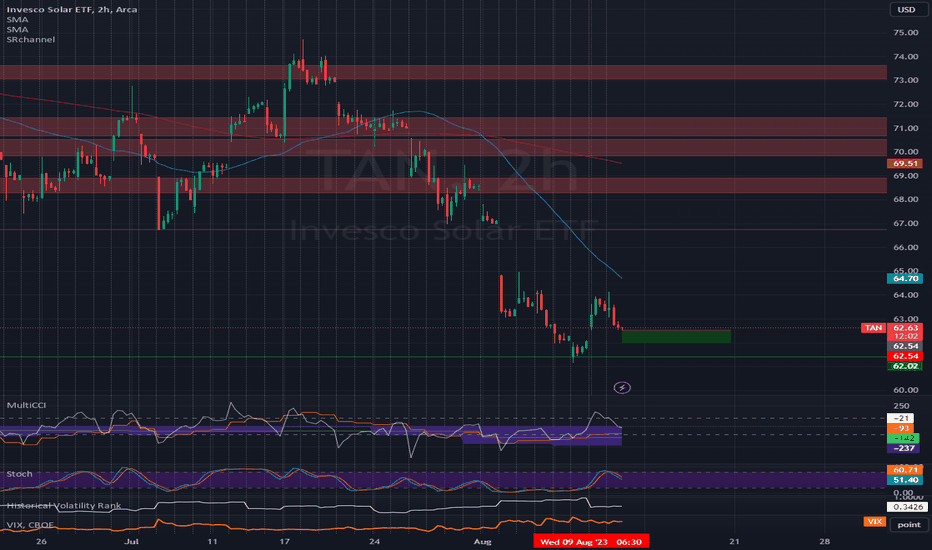
Task: Select the Invesco Solar ETF chart title
Action: tap(72, 10)
